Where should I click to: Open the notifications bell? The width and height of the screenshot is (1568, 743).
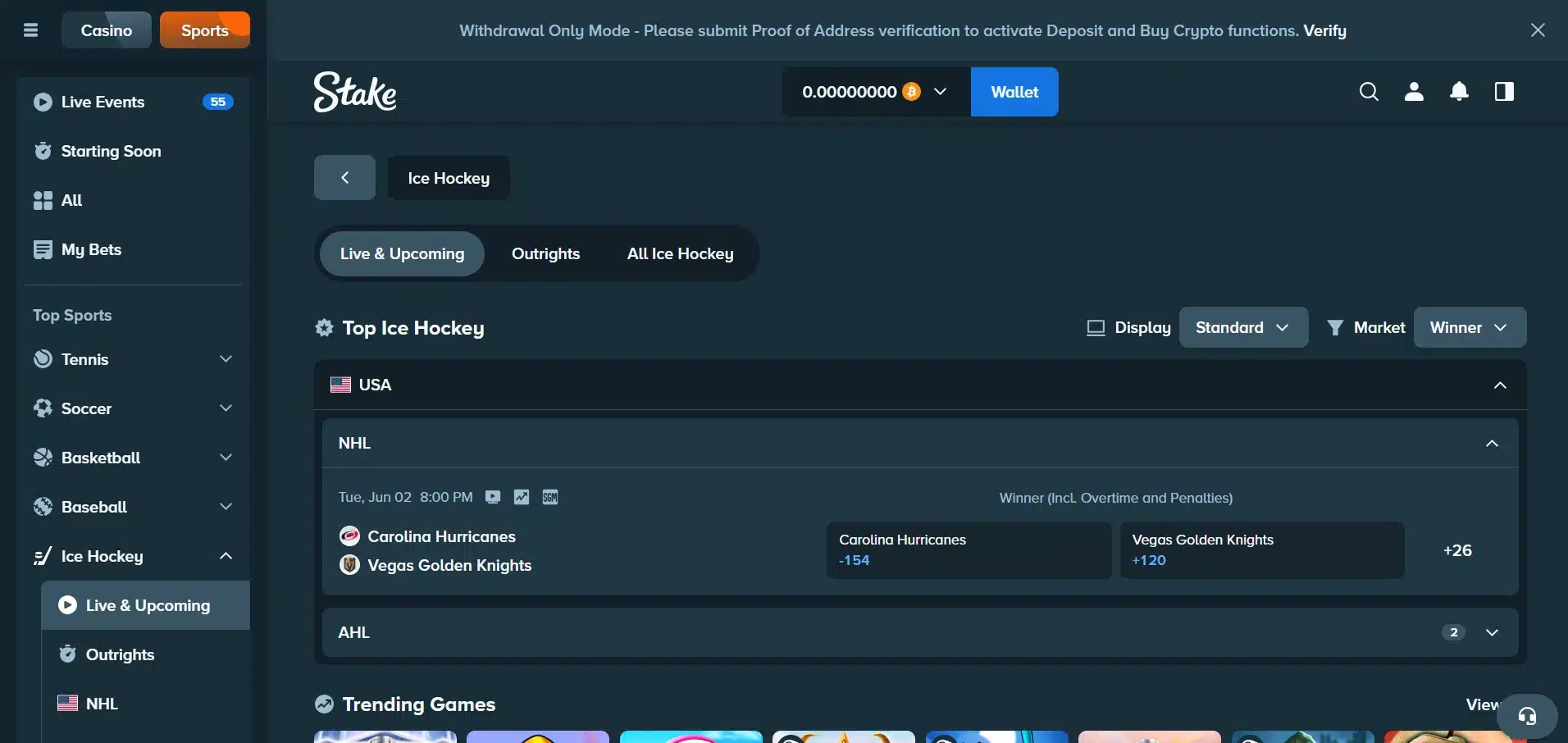1459,92
